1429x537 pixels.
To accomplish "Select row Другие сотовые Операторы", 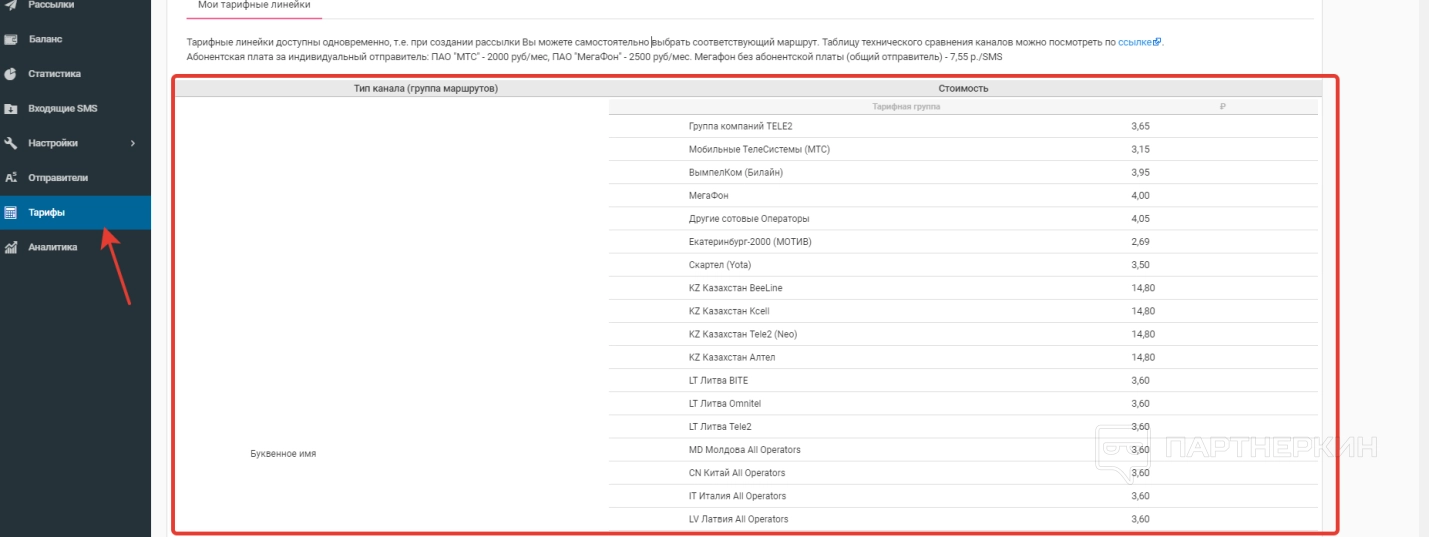I will tap(963, 218).
